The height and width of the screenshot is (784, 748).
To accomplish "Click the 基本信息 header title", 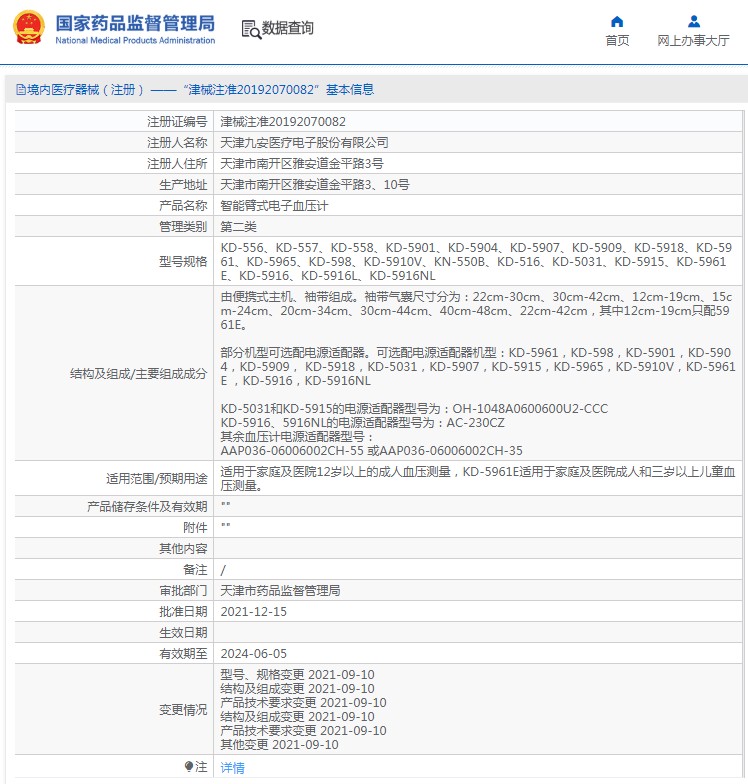I will click(x=350, y=90).
